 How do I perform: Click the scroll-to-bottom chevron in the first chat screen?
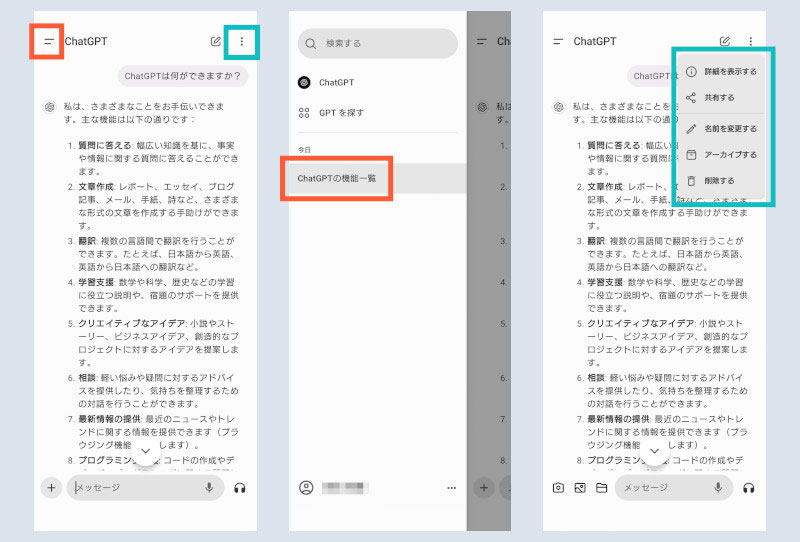coord(145,451)
